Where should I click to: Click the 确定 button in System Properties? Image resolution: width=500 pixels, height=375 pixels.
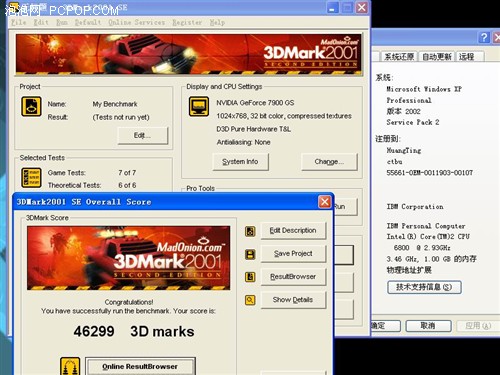click(x=385, y=326)
